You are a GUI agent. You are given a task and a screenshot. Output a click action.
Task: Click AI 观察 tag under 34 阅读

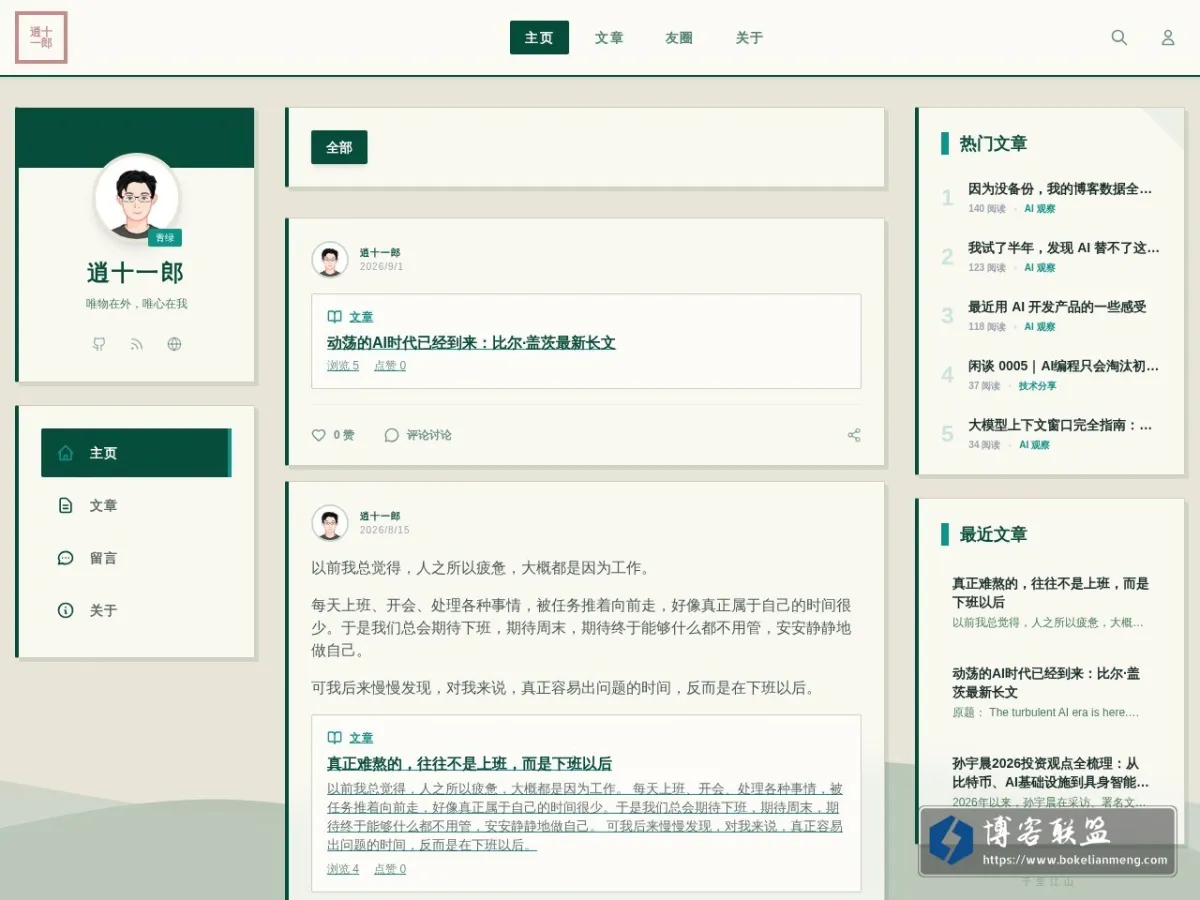point(1034,445)
